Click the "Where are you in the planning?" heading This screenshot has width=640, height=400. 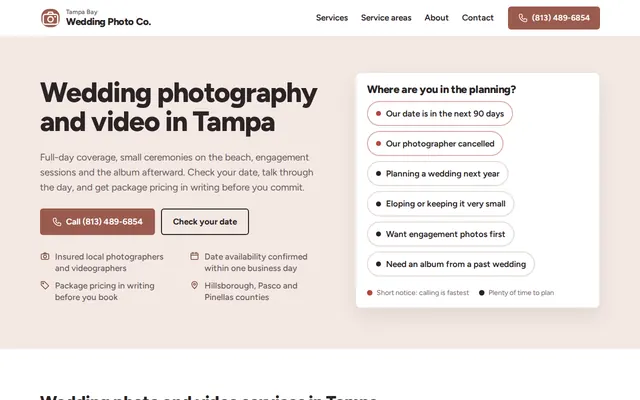pos(441,89)
